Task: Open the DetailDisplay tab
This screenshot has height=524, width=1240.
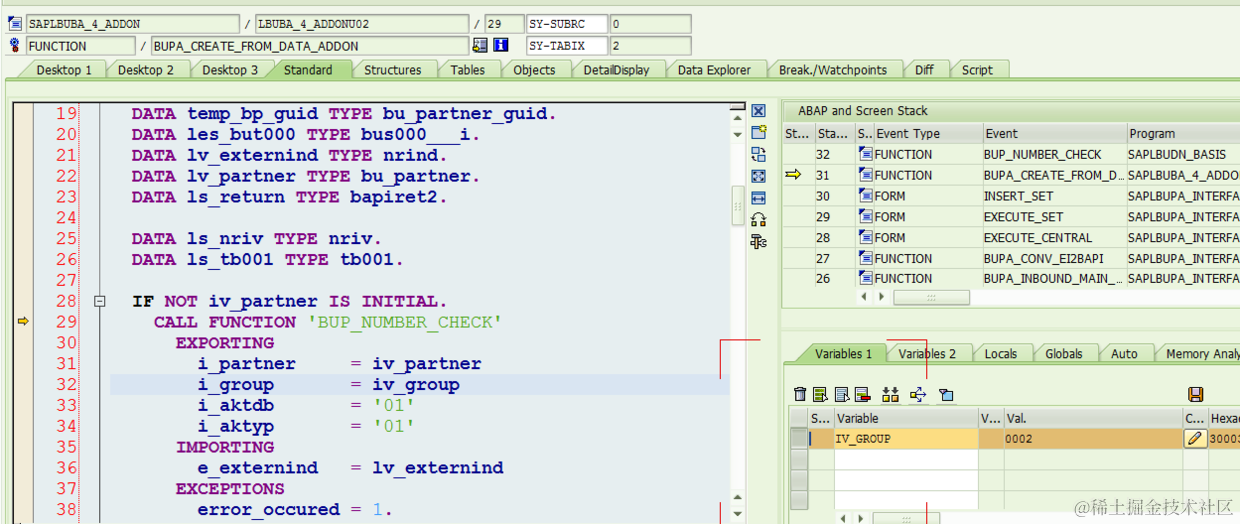Action: pyautogui.click(x=616, y=70)
